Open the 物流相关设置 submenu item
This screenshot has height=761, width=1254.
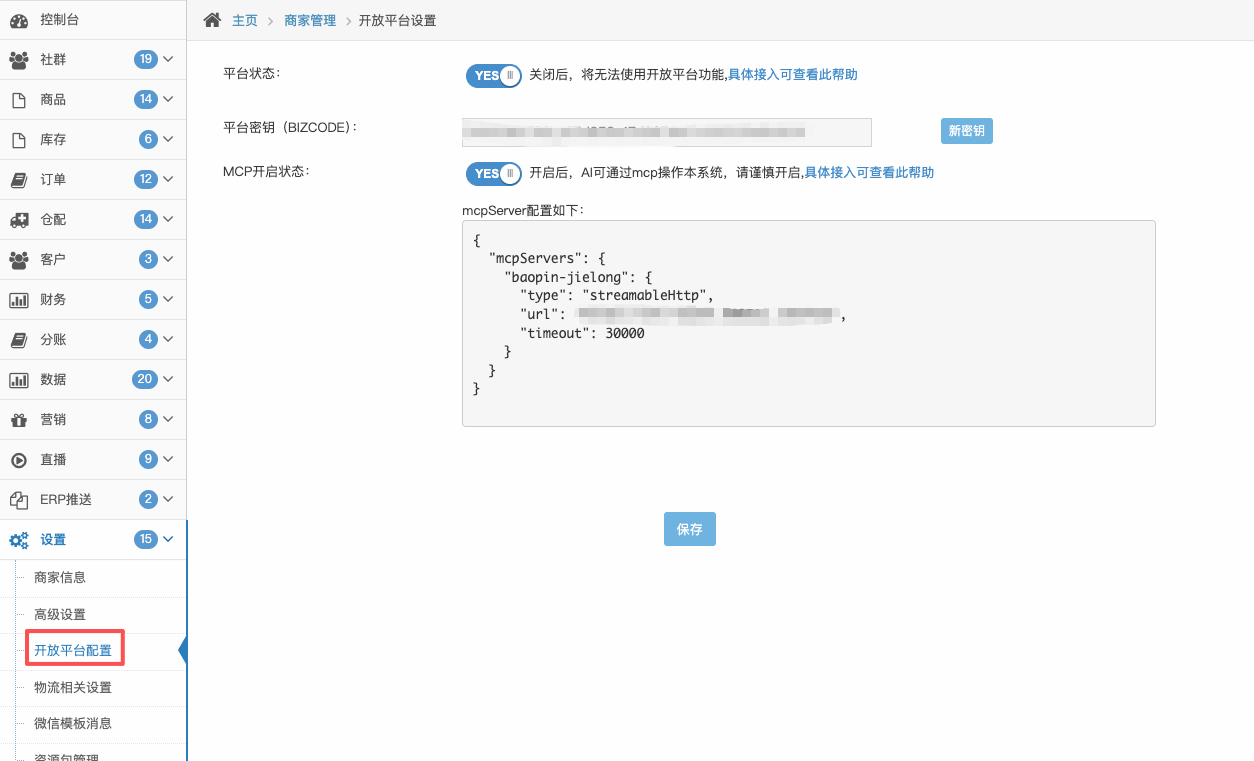(73, 688)
